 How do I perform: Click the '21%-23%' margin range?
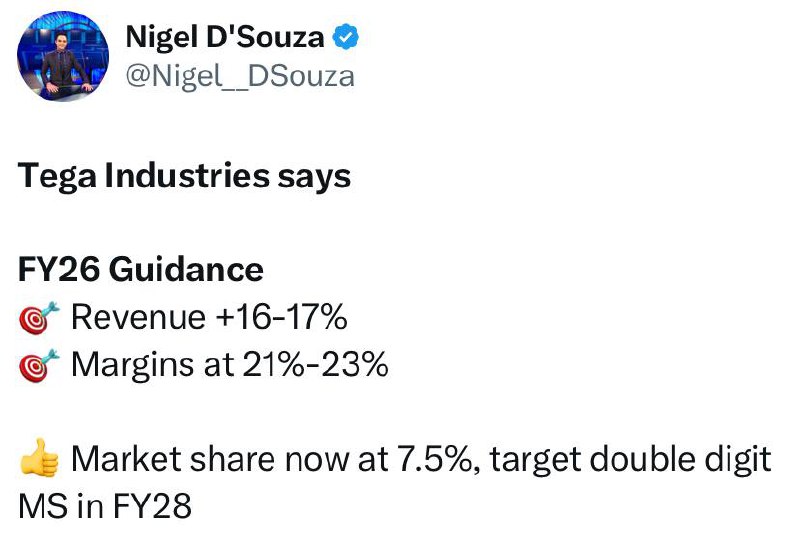pyautogui.click(x=315, y=364)
